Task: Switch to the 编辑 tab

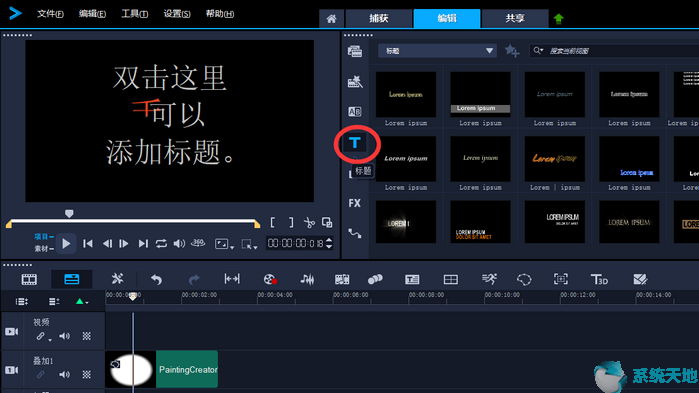Action: point(447,19)
